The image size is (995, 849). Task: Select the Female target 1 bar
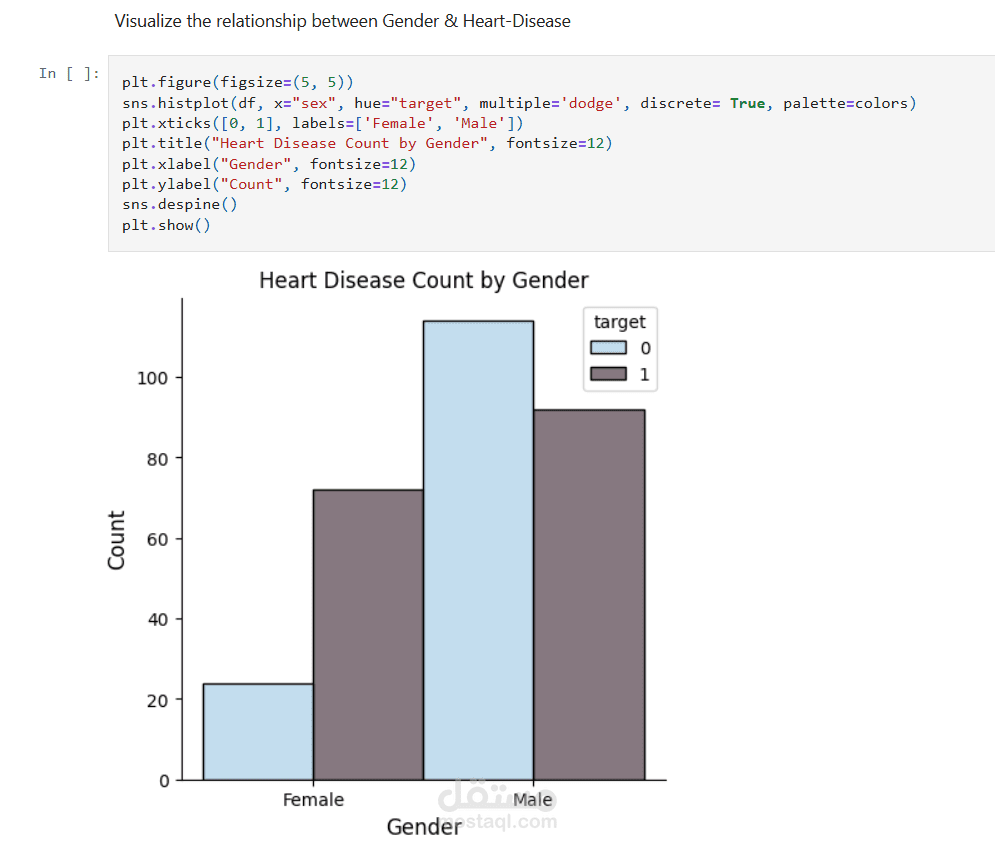coord(368,634)
